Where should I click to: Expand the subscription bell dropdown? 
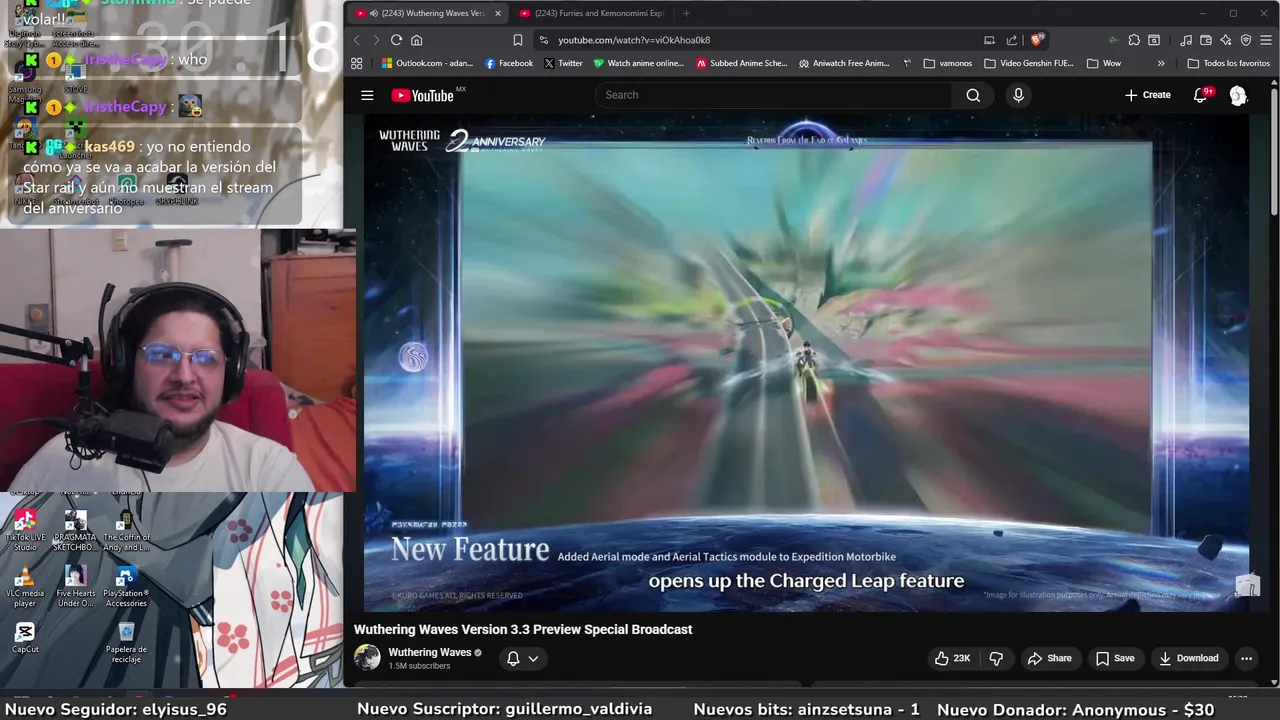click(533, 658)
